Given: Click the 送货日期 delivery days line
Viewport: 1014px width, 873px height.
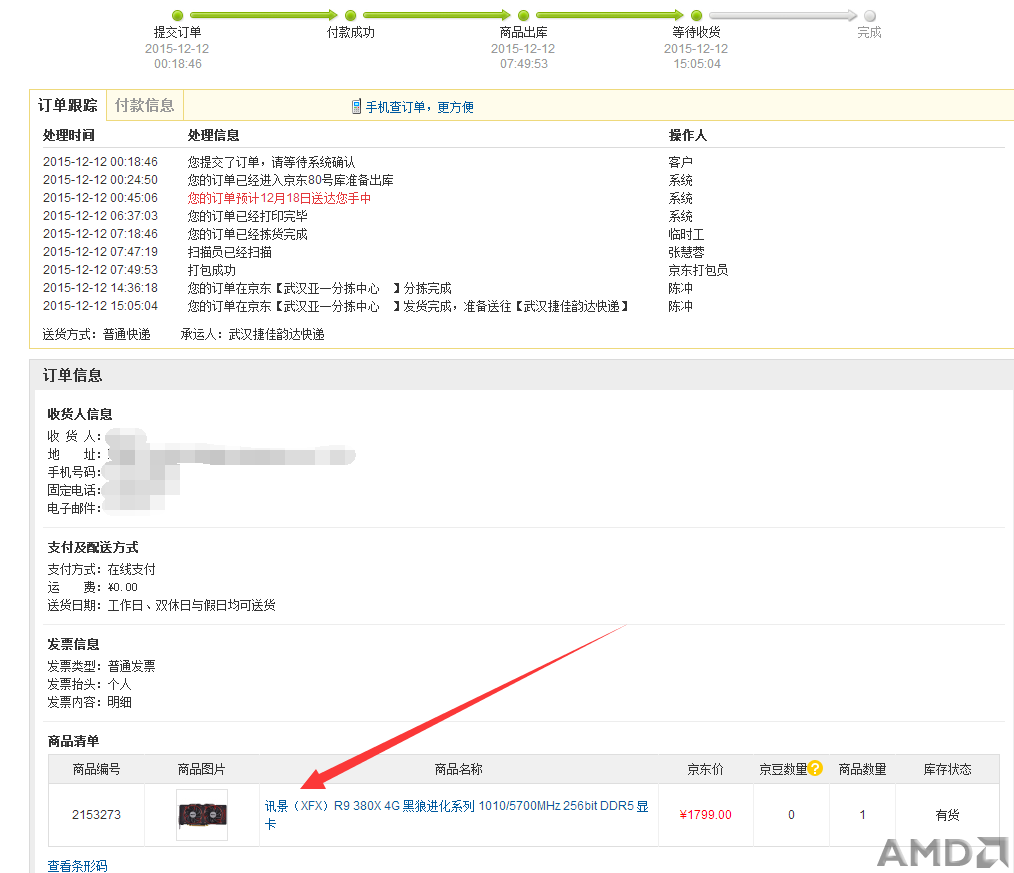Looking at the screenshot, I should pyautogui.click(x=162, y=605).
